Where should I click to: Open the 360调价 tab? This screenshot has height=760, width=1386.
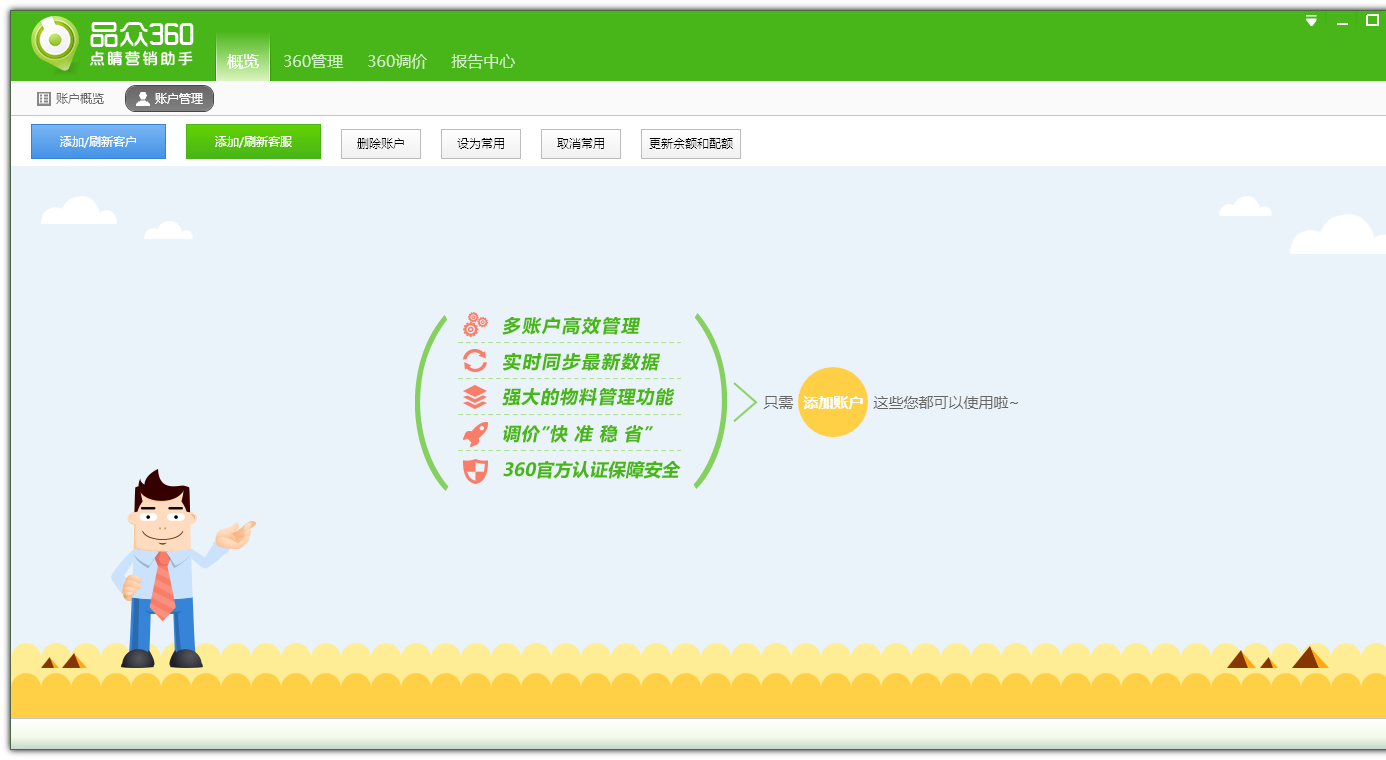[x=397, y=61]
